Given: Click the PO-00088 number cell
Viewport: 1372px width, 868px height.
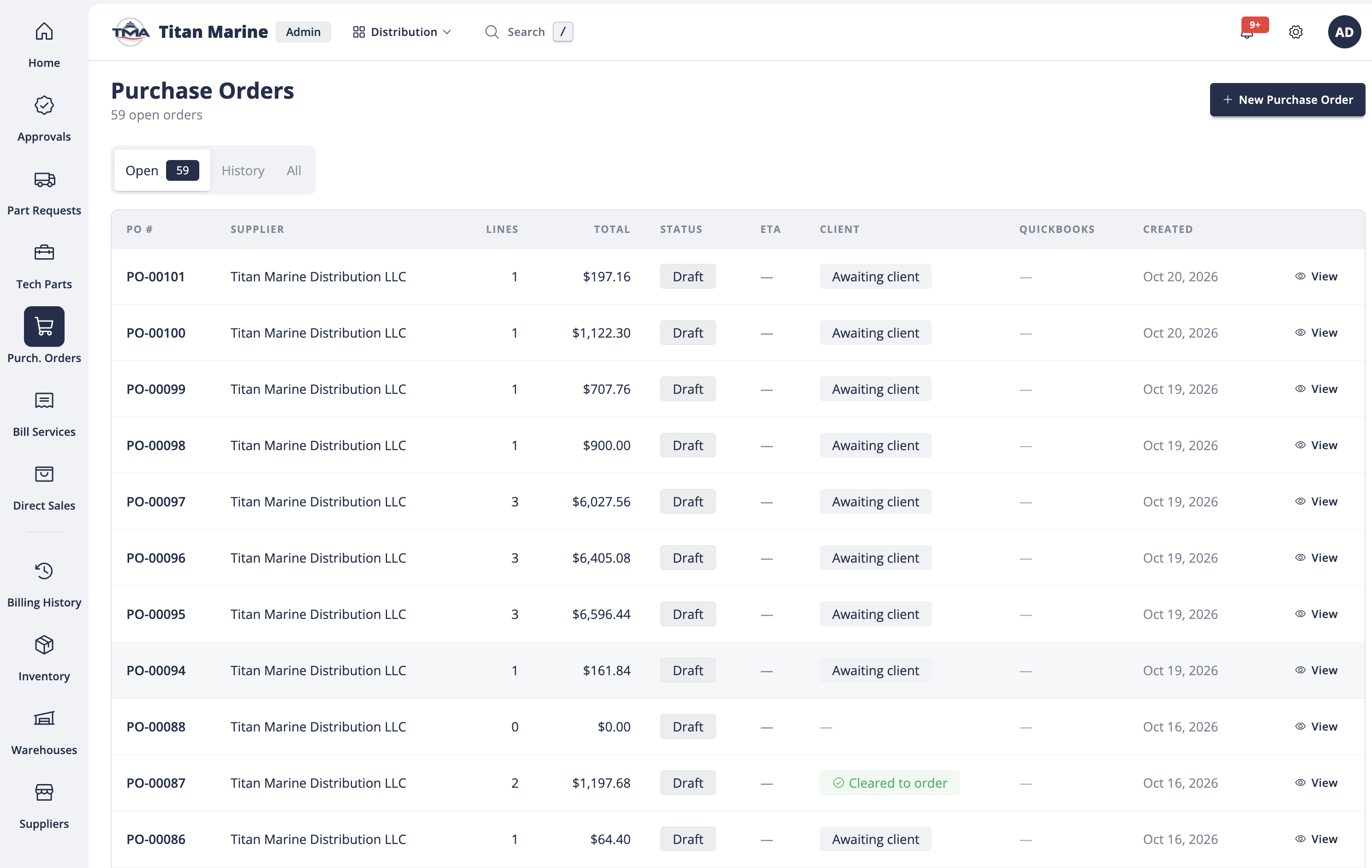Looking at the screenshot, I should coord(155,727).
